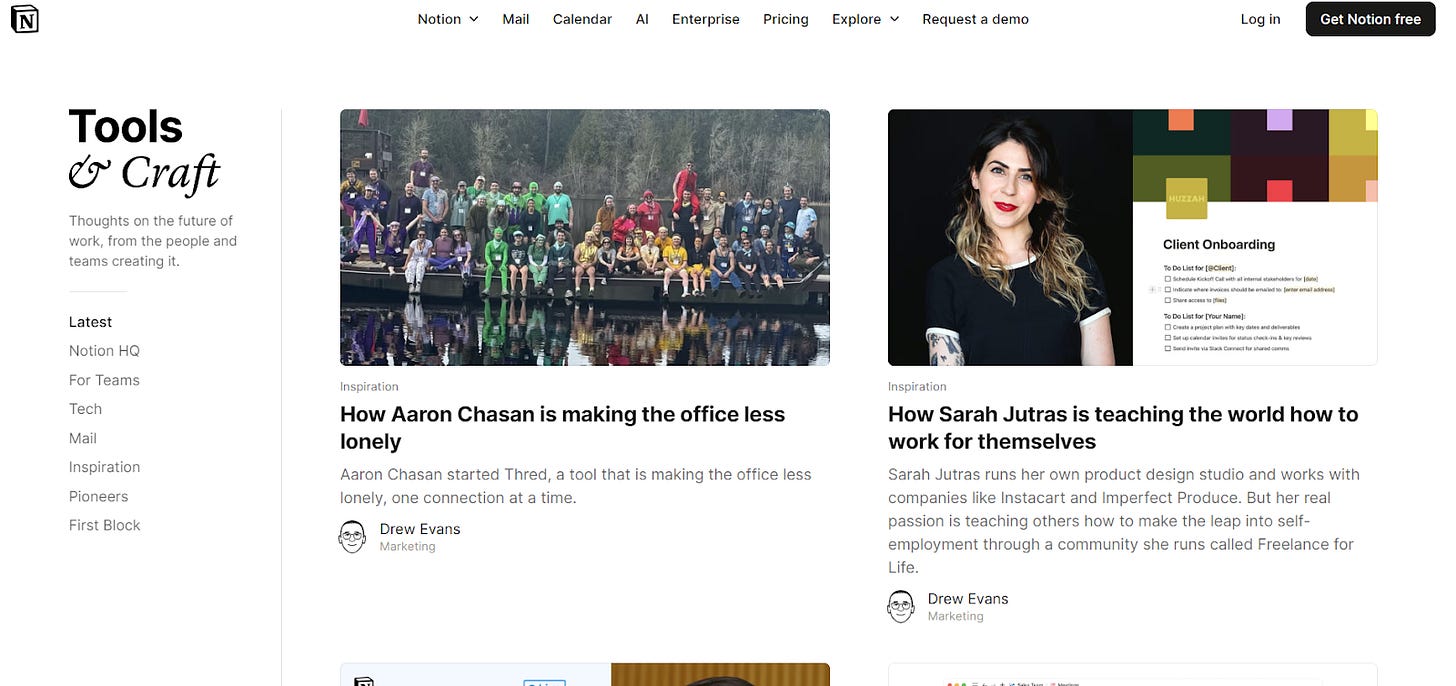
Task: Select the Notion HQ category
Action: (104, 351)
